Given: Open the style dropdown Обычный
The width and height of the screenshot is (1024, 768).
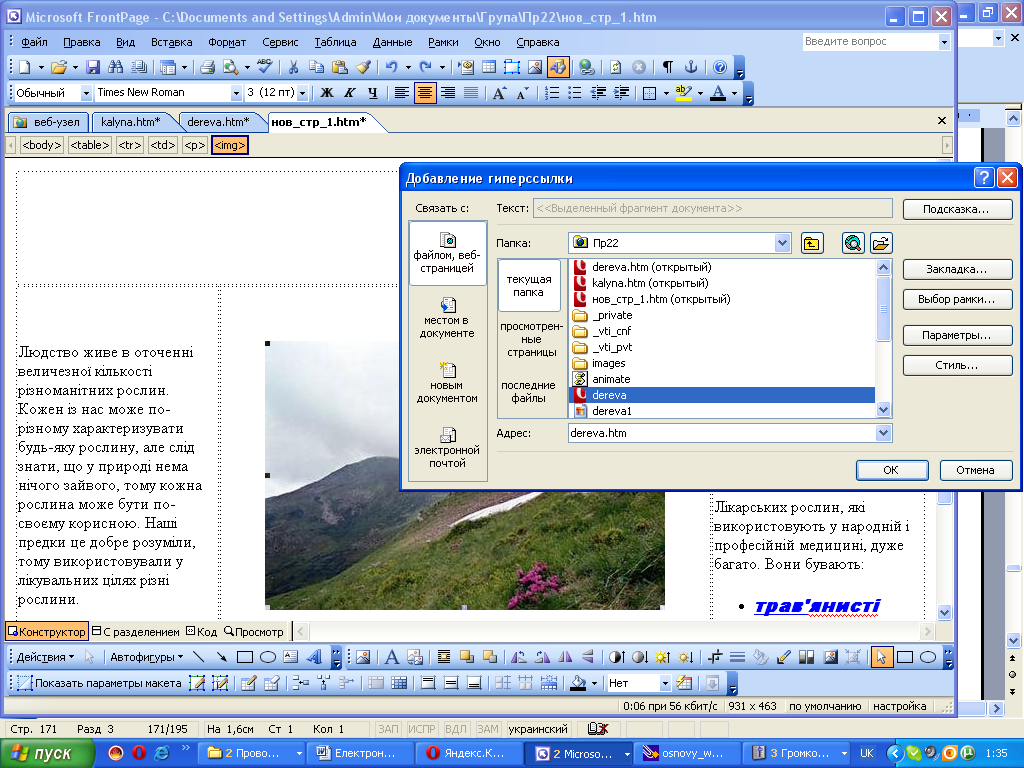Looking at the screenshot, I should [86, 93].
